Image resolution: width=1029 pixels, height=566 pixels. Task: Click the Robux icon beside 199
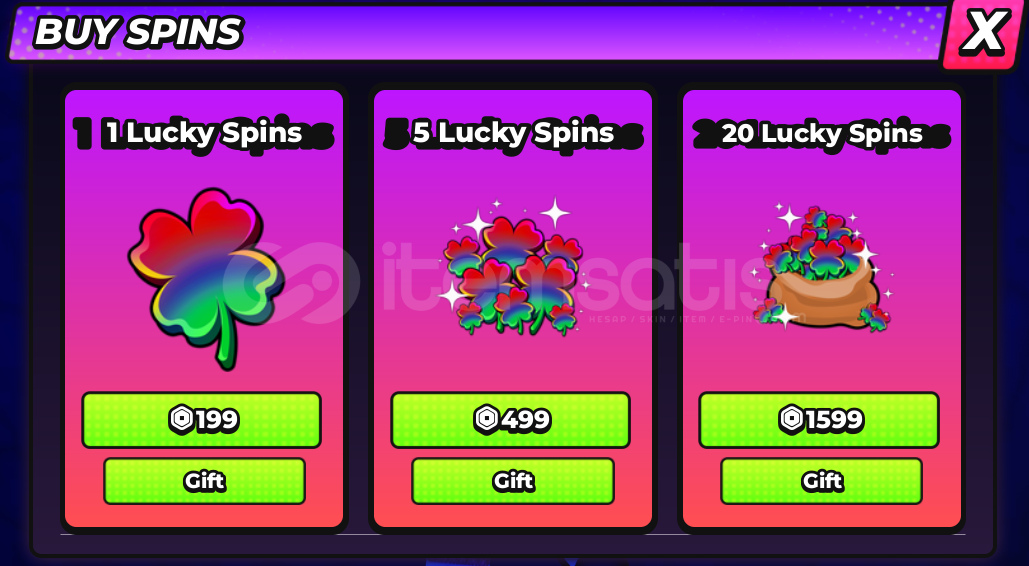(x=181, y=419)
